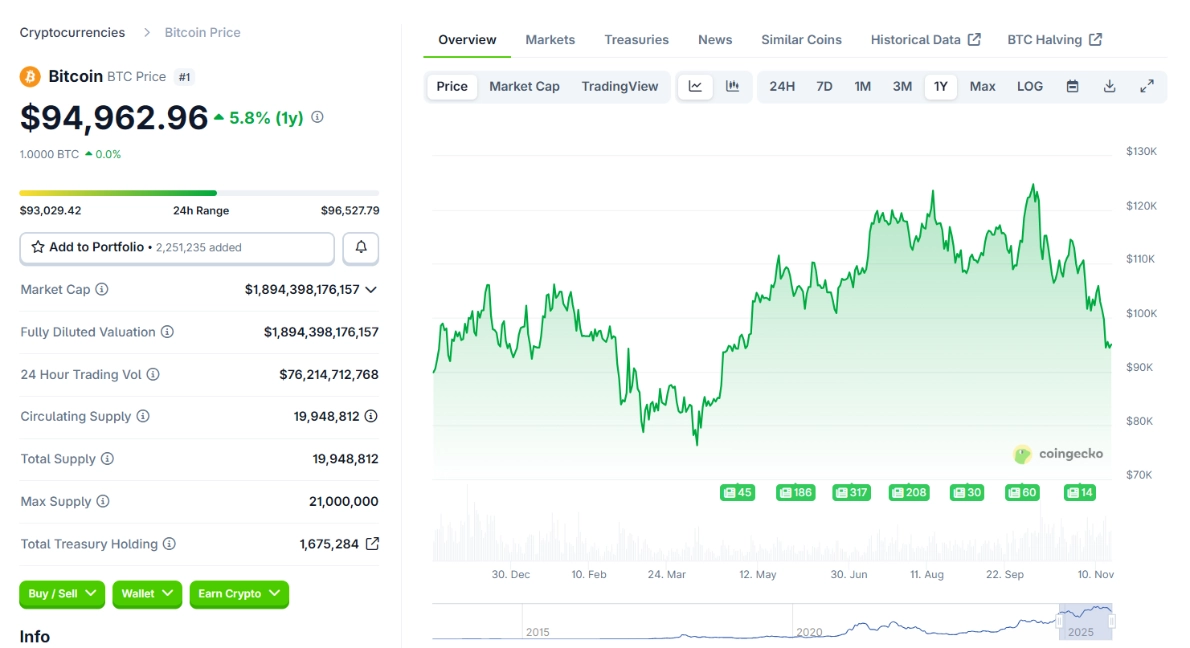The height and width of the screenshot is (648, 1190).
Task: Click the 24h Range price bar
Action: point(199,193)
